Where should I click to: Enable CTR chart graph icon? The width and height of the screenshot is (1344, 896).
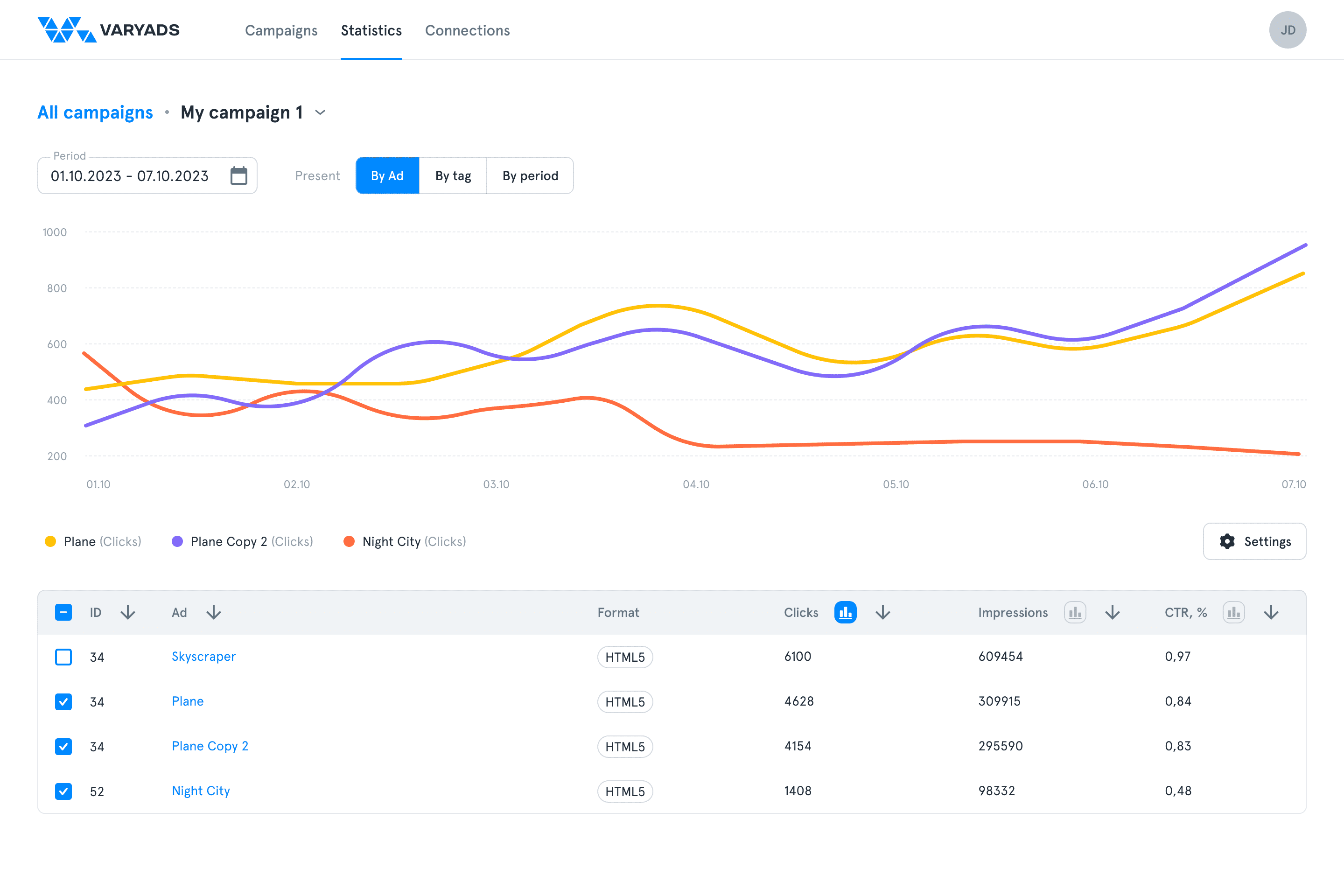1233,613
